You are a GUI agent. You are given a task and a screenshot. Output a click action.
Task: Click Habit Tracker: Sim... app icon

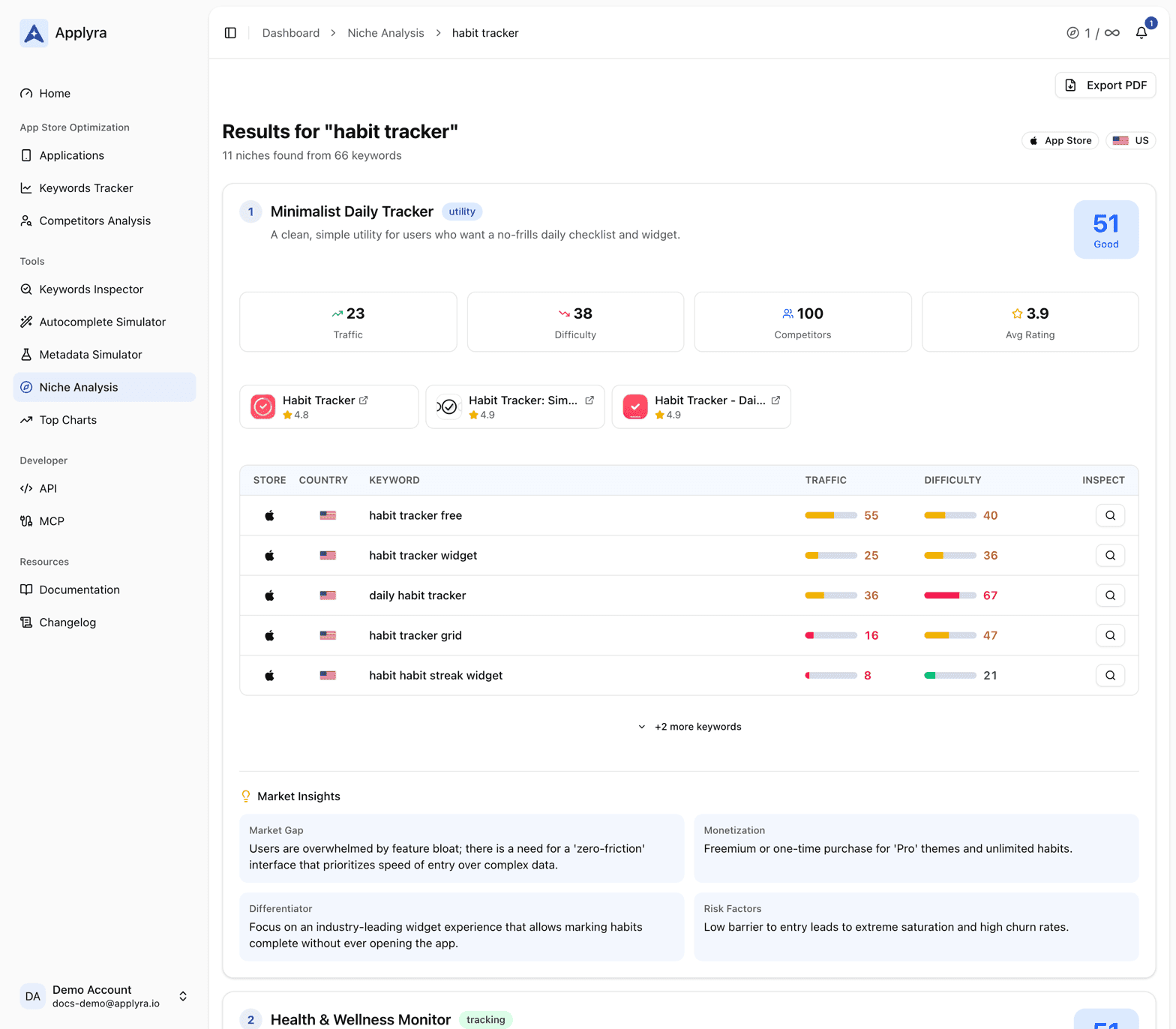pyautogui.click(x=449, y=406)
